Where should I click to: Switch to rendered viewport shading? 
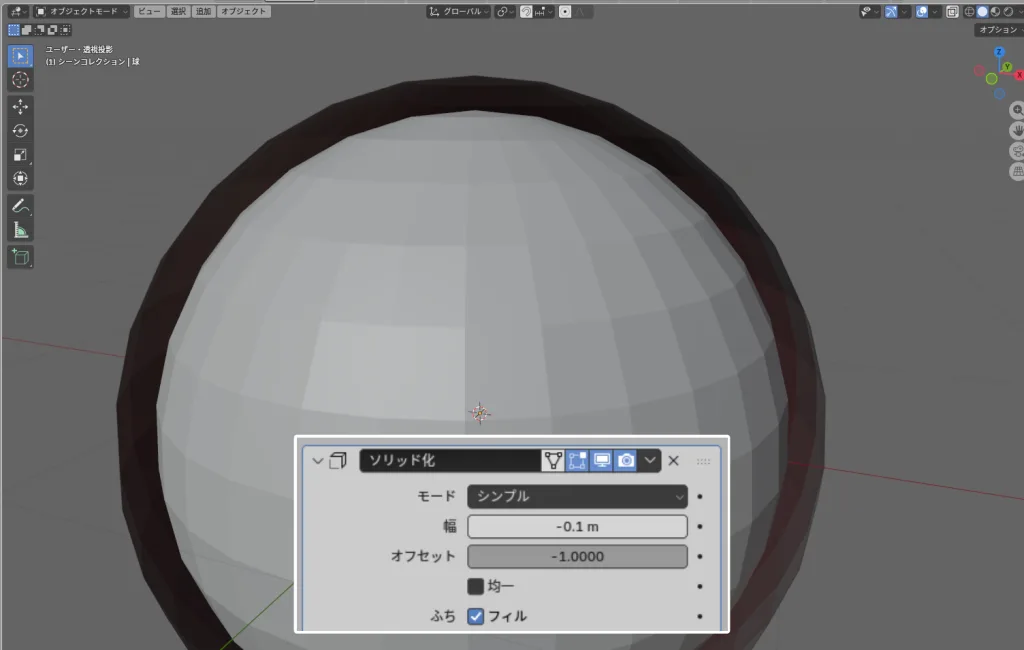coord(1008,12)
